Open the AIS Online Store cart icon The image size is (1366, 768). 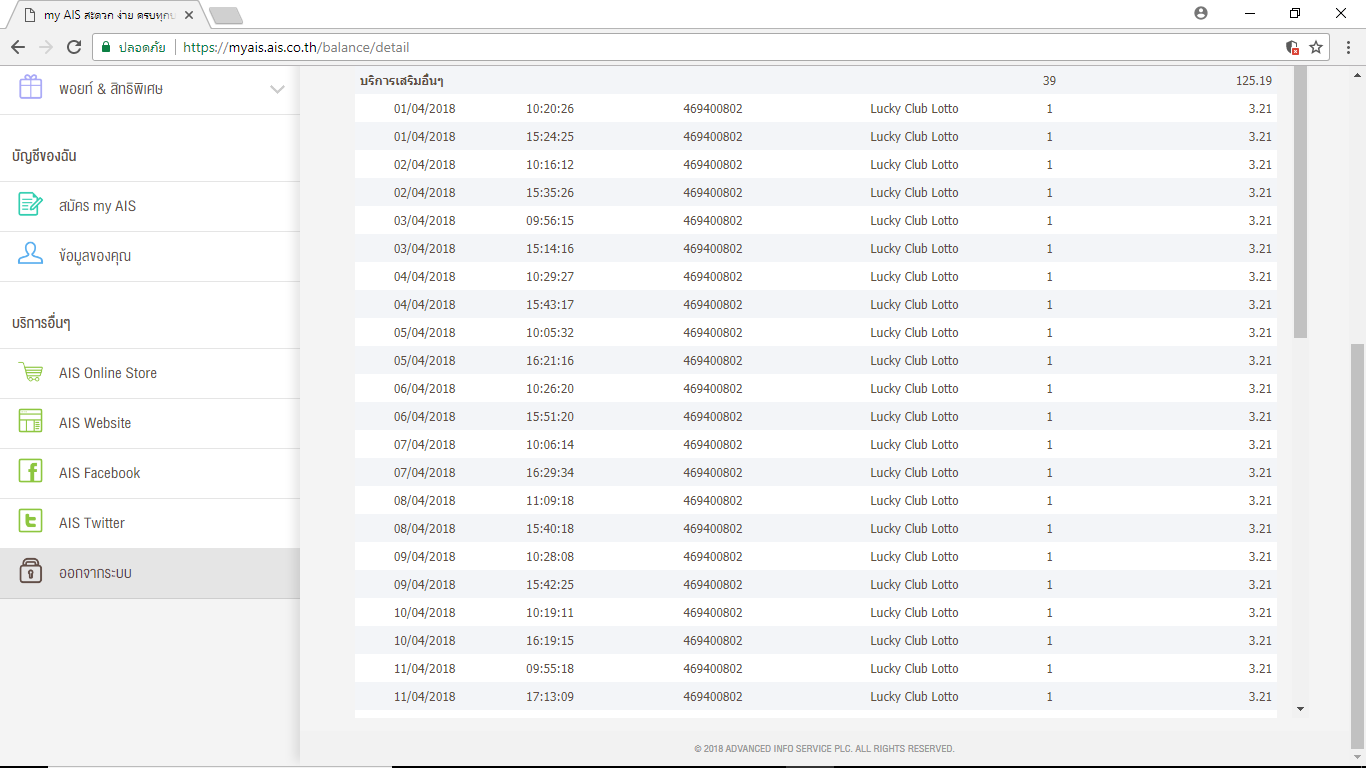click(31, 372)
